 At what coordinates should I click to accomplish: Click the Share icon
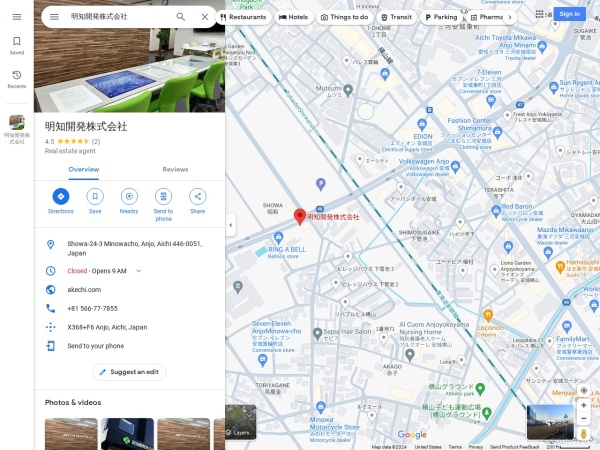197,196
